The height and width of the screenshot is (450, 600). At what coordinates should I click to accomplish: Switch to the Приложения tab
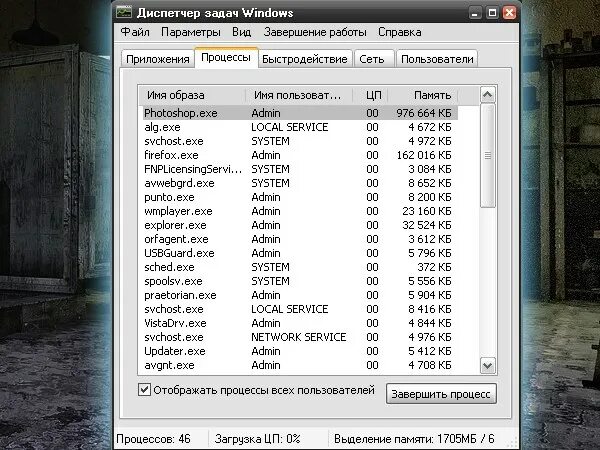[x=158, y=59]
